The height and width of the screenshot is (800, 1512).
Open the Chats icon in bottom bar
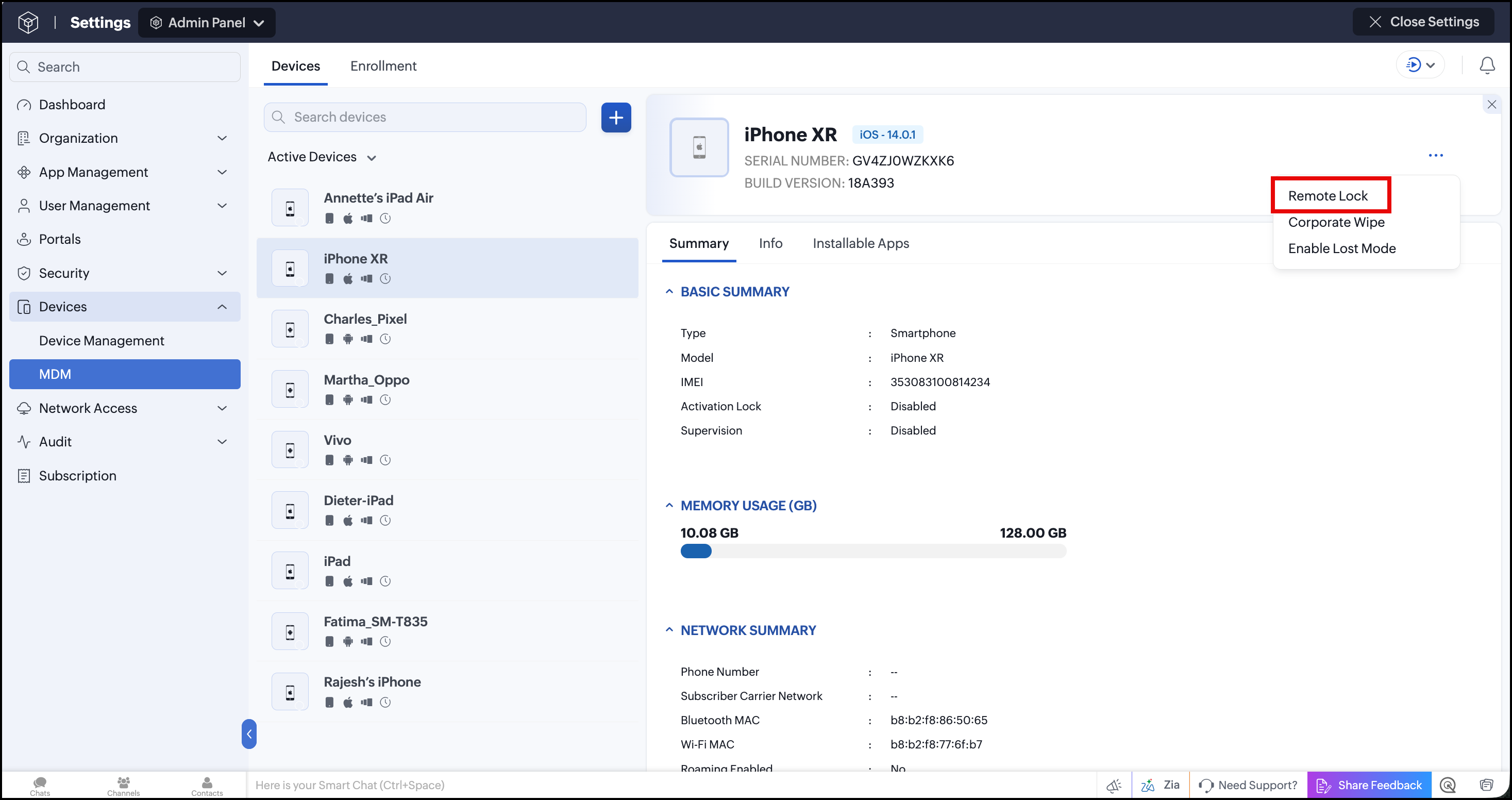click(x=40, y=786)
